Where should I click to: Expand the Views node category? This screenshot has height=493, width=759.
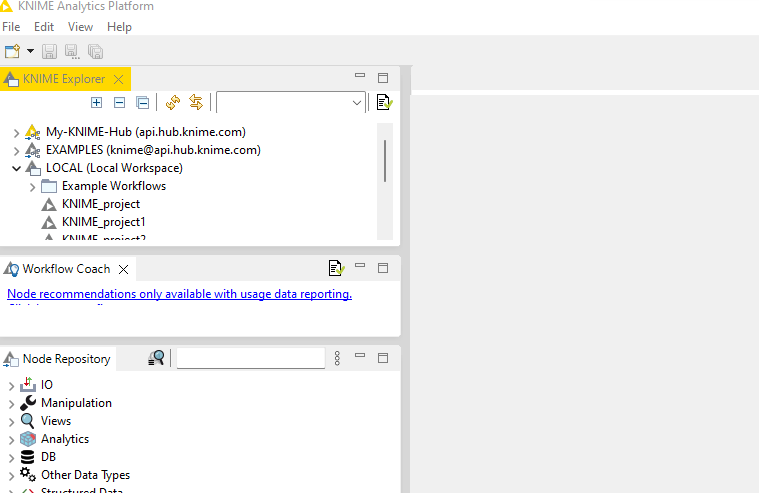(x=11, y=422)
